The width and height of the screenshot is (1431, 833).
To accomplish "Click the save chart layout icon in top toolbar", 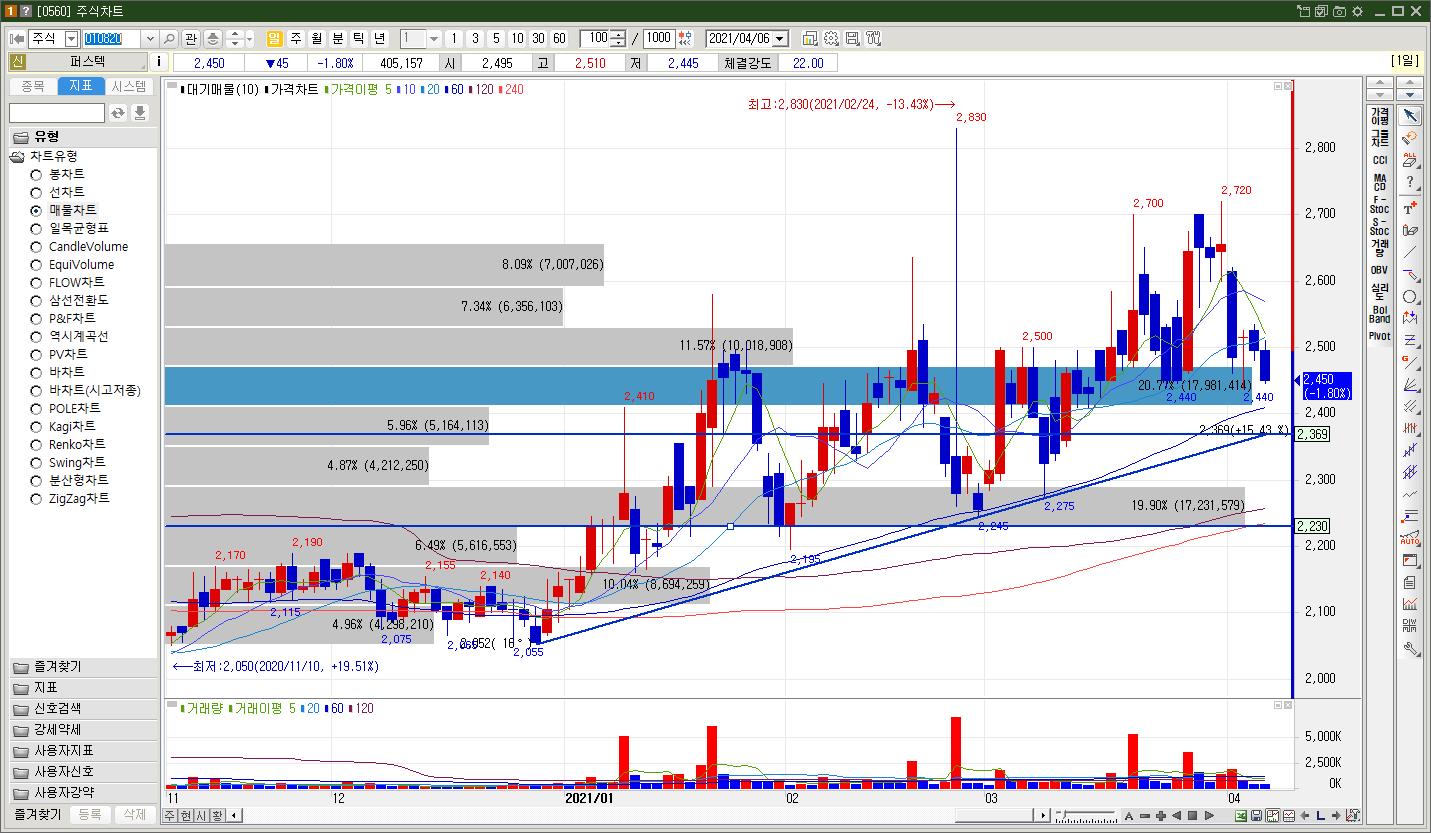I will (x=852, y=39).
